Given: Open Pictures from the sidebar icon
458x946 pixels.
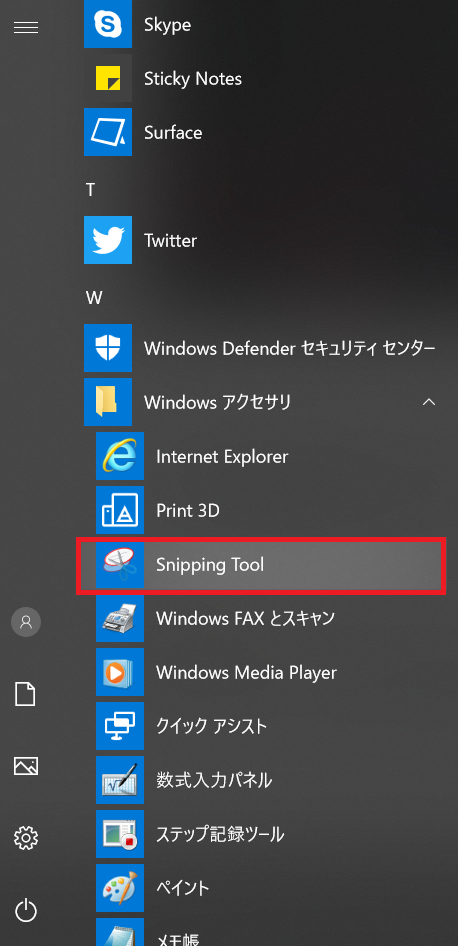Looking at the screenshot, I should pos(26,766).
